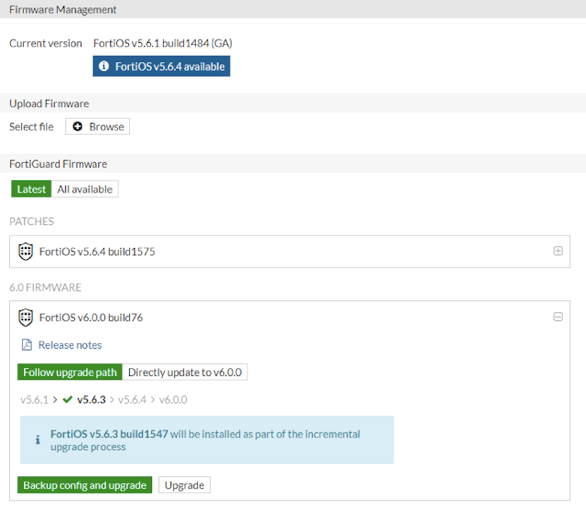Click v6.0.0 step in upgrade path
The height and width of the screenshot is (520, 586).
tap(173, 400)
